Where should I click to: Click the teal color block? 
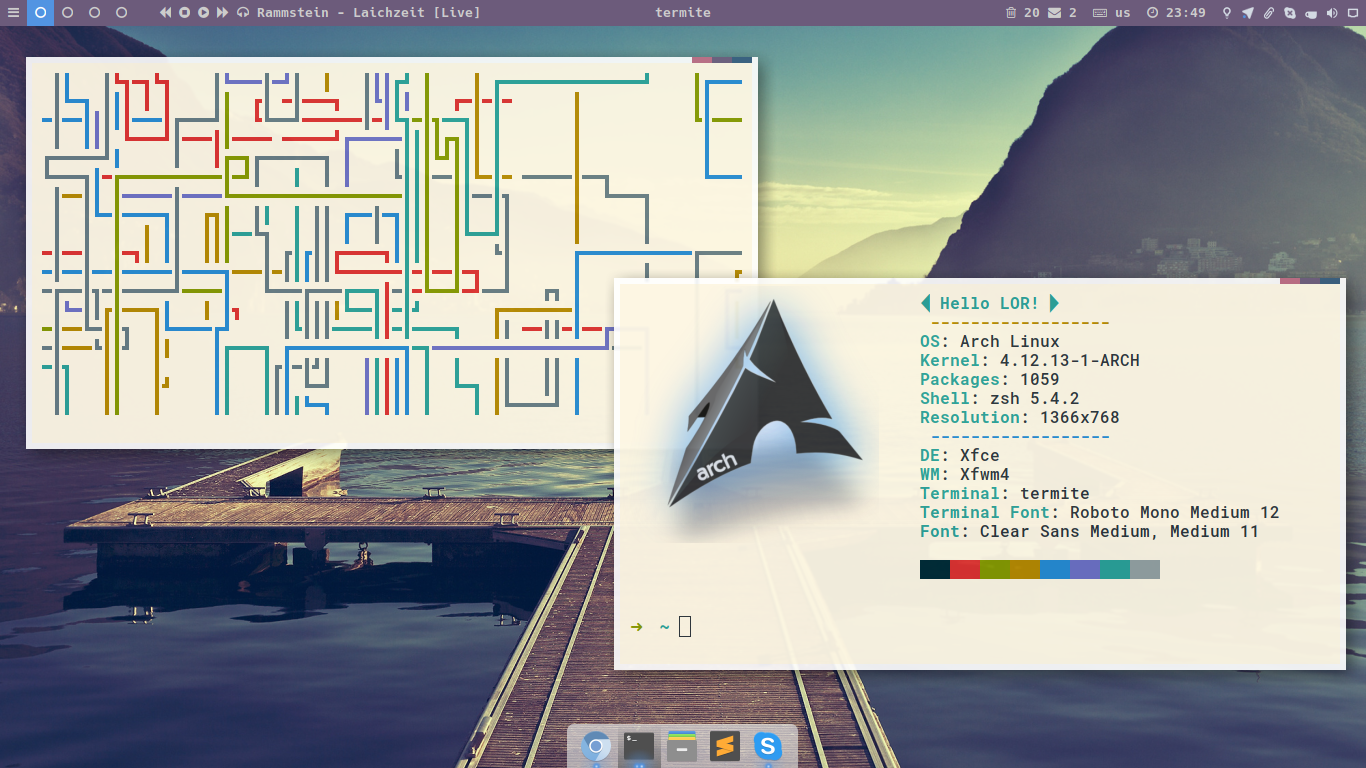[1115, 569]
